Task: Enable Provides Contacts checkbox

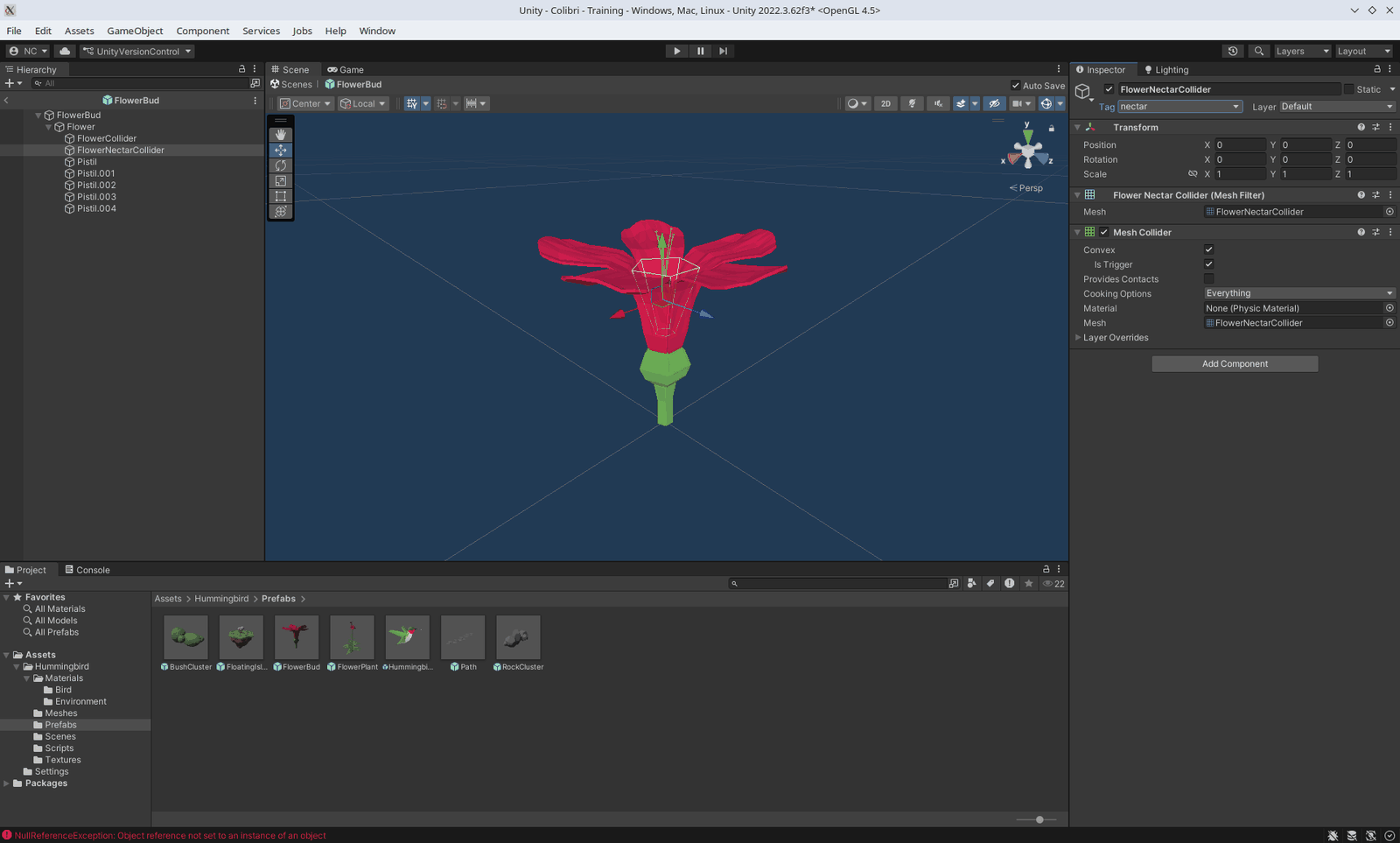Action: tap(1209, 279)
